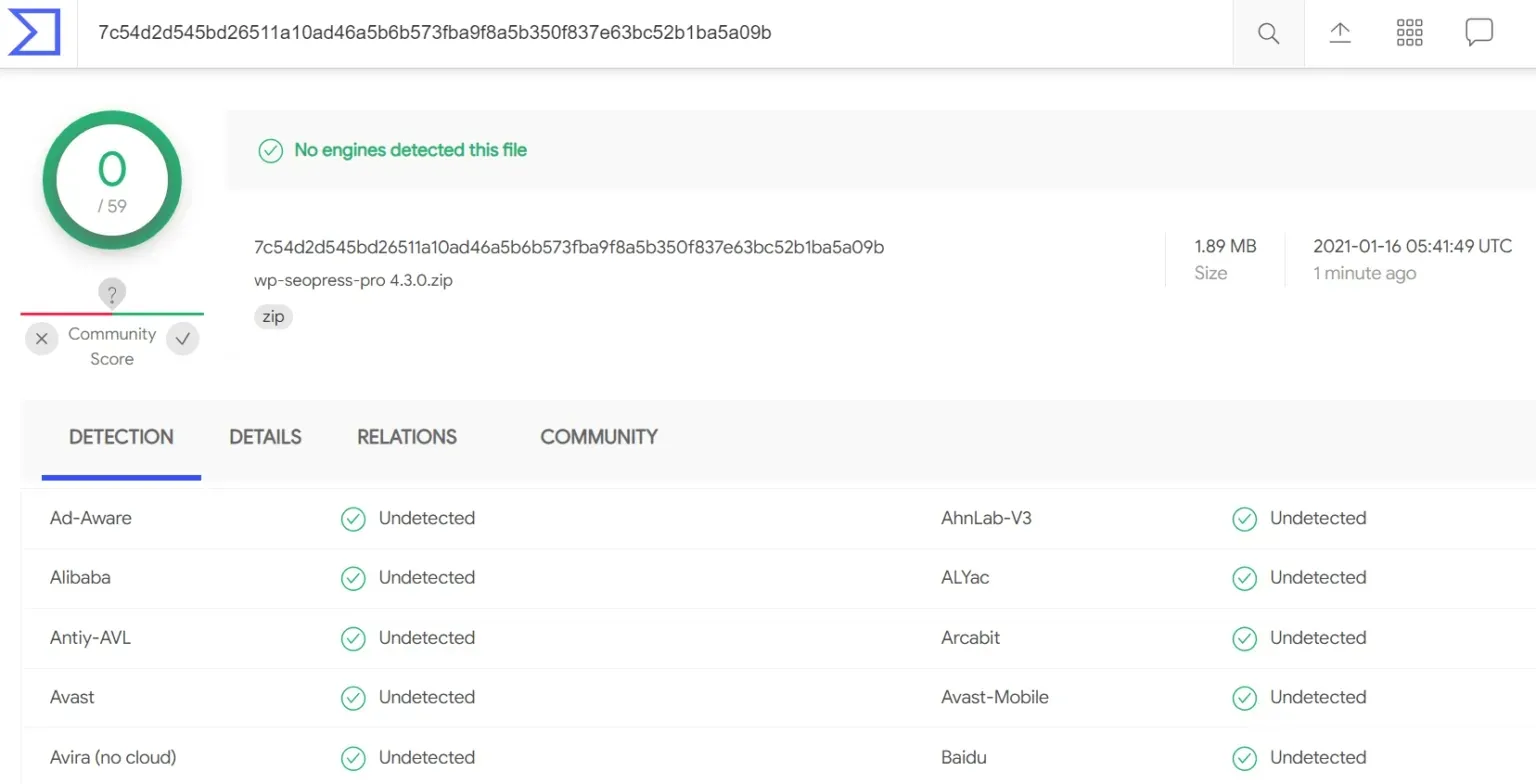Click the 2021-01-16 05:41:49 UTC timestamp
The height and width of the screenshot is (784, 1536).
1413,246
